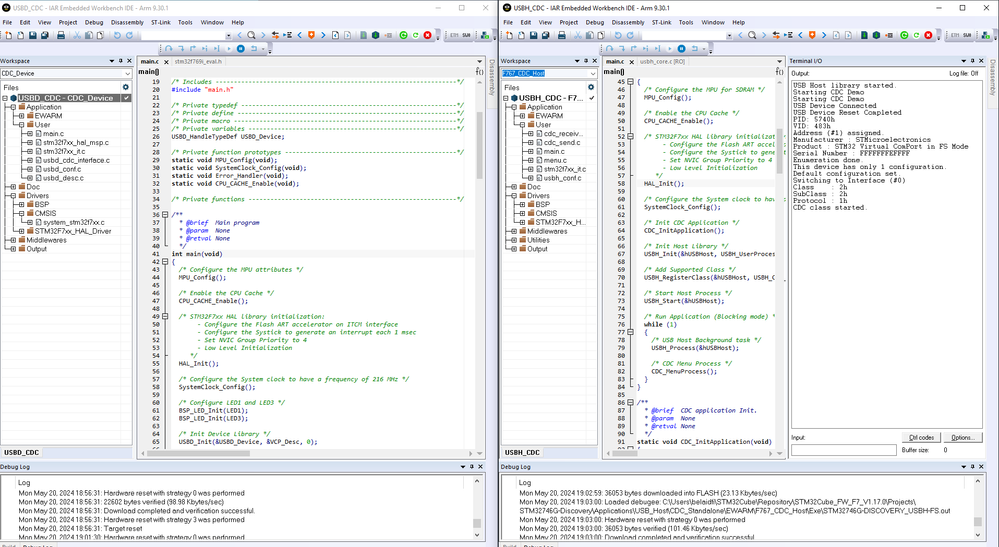999x547 pixels.
Task: Click Save All icon in USBD_CDC toolbar
Action: [45, 35]
